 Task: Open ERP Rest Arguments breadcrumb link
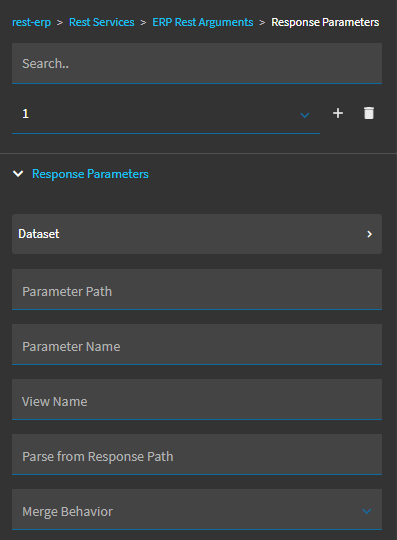click(203, 22)
